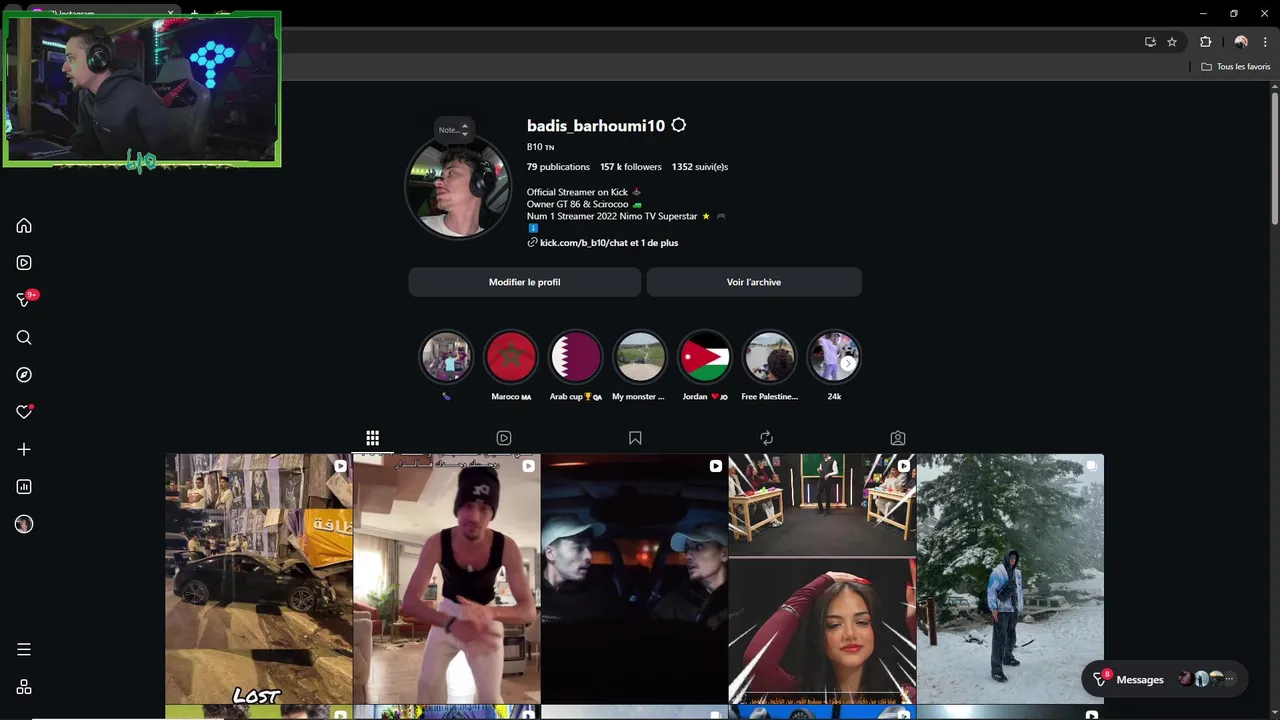Viewport: 1280px width, 720px height.
Task: Open Free Palestine story highlight
Action: tap(769, 357)
